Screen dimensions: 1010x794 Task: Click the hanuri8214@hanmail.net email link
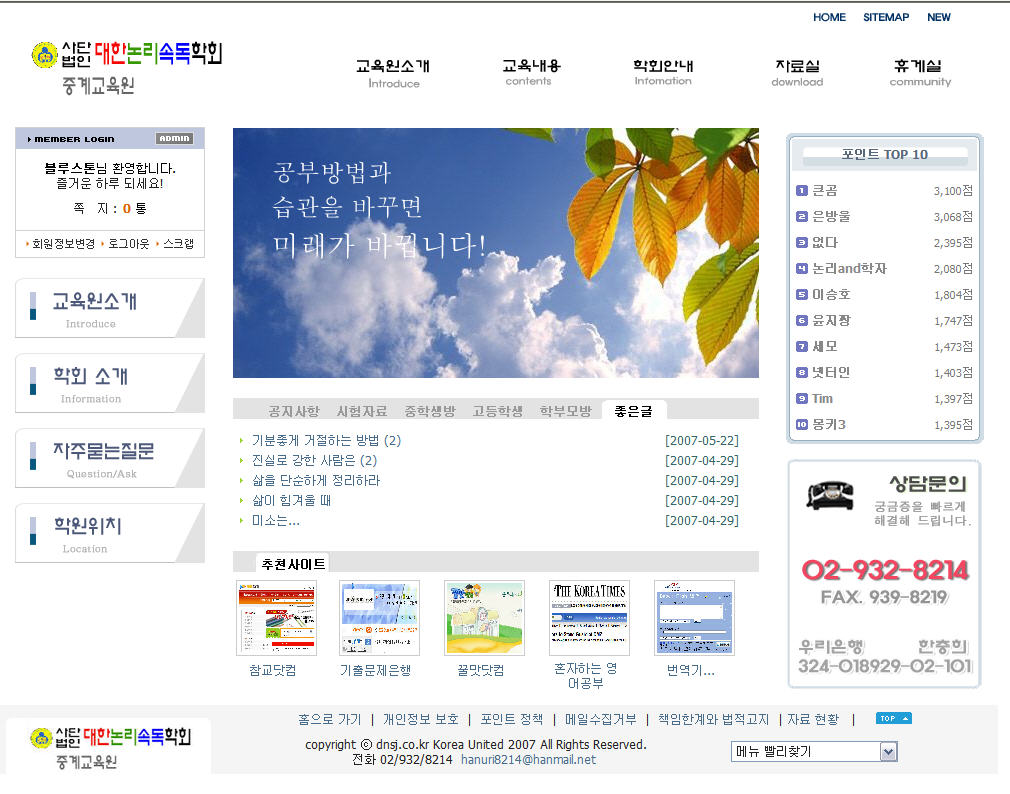point(528,759)
